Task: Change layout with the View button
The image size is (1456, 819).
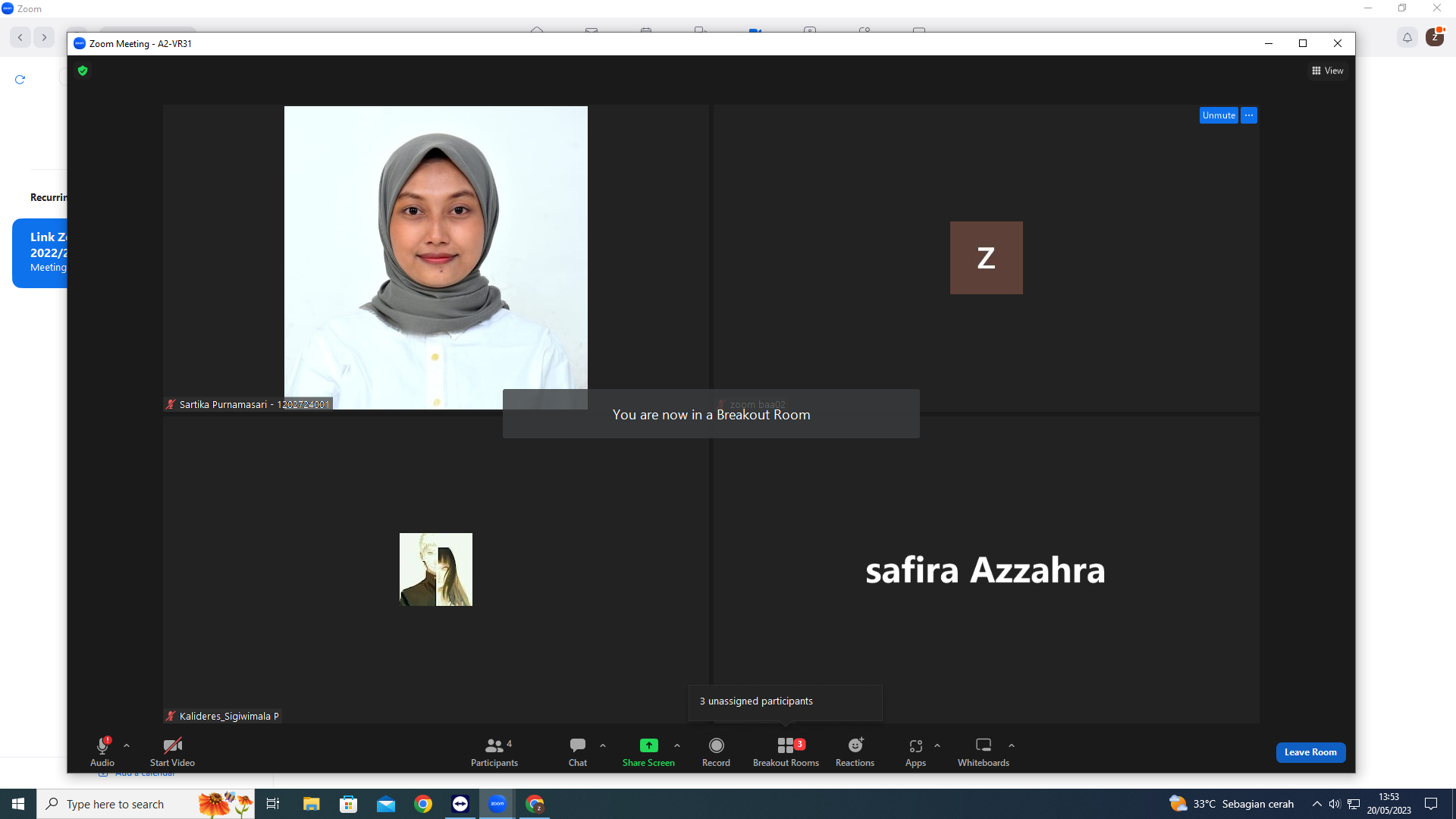Action: click(x=1328, y=71)
